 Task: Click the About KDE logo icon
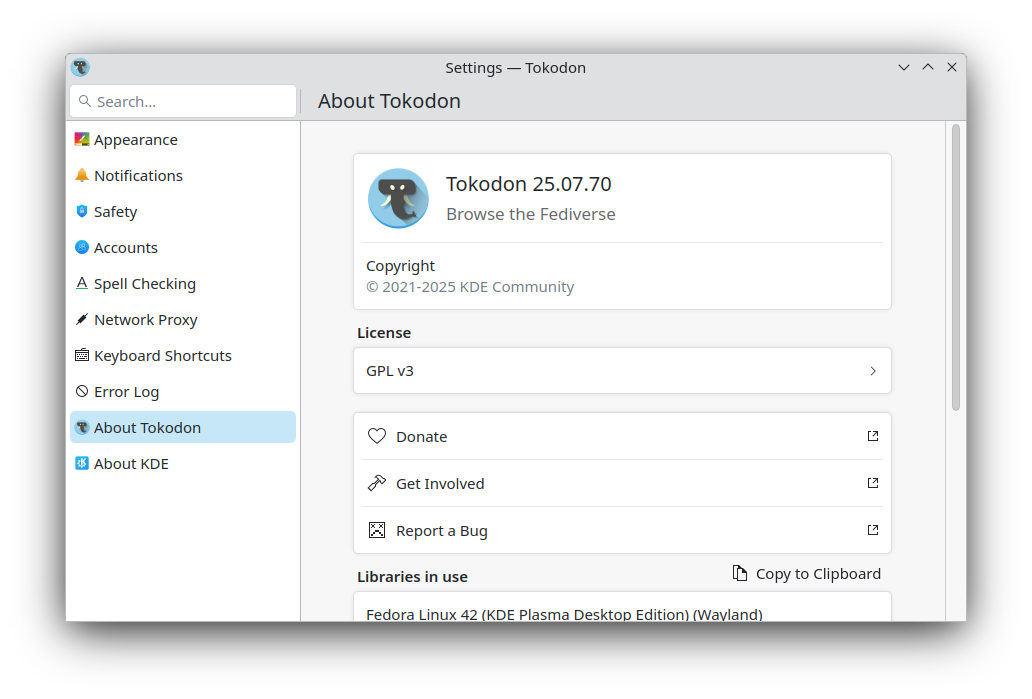[x=82, y=463]
